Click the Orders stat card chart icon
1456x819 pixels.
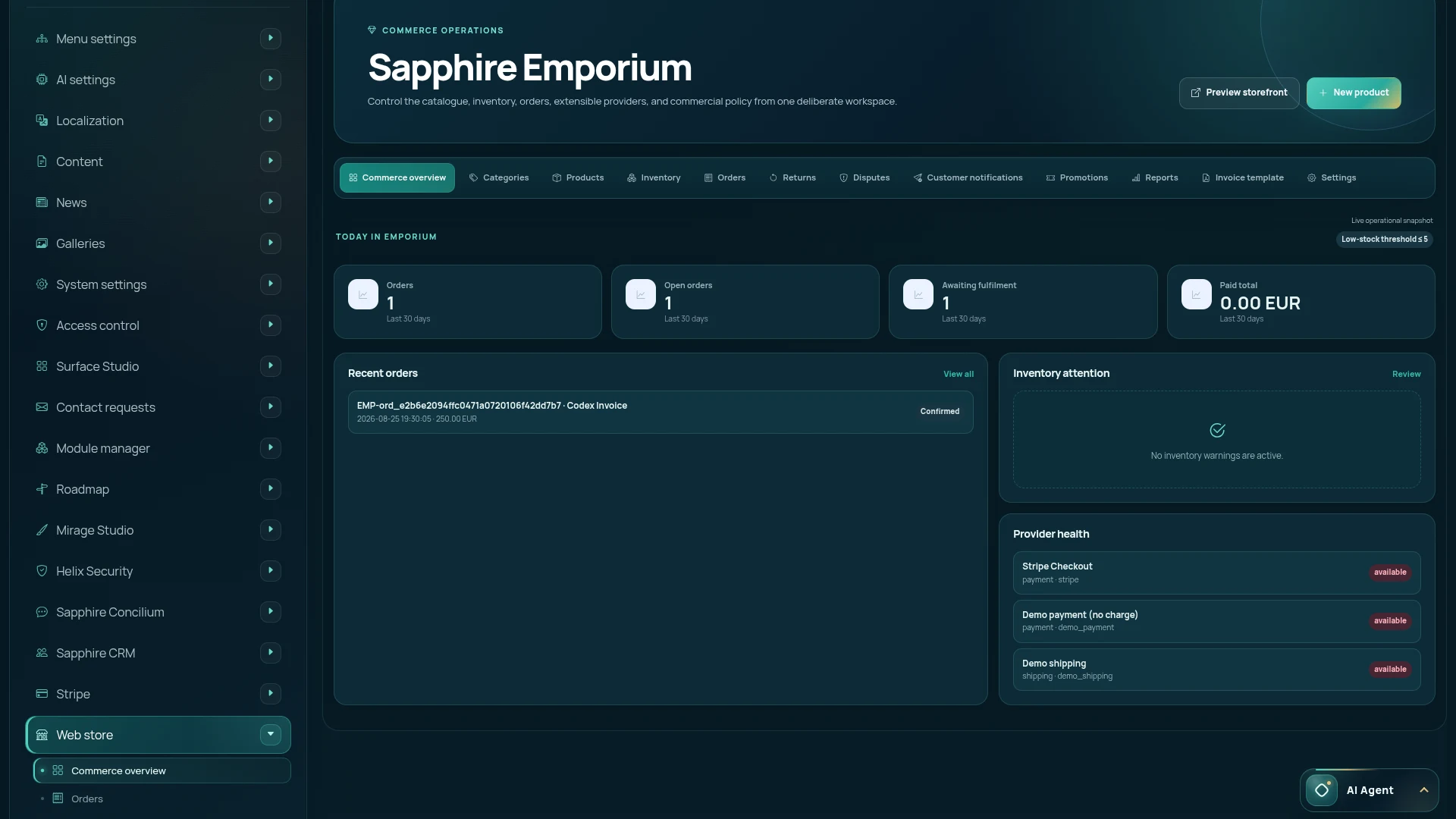(x=363, y=294)
